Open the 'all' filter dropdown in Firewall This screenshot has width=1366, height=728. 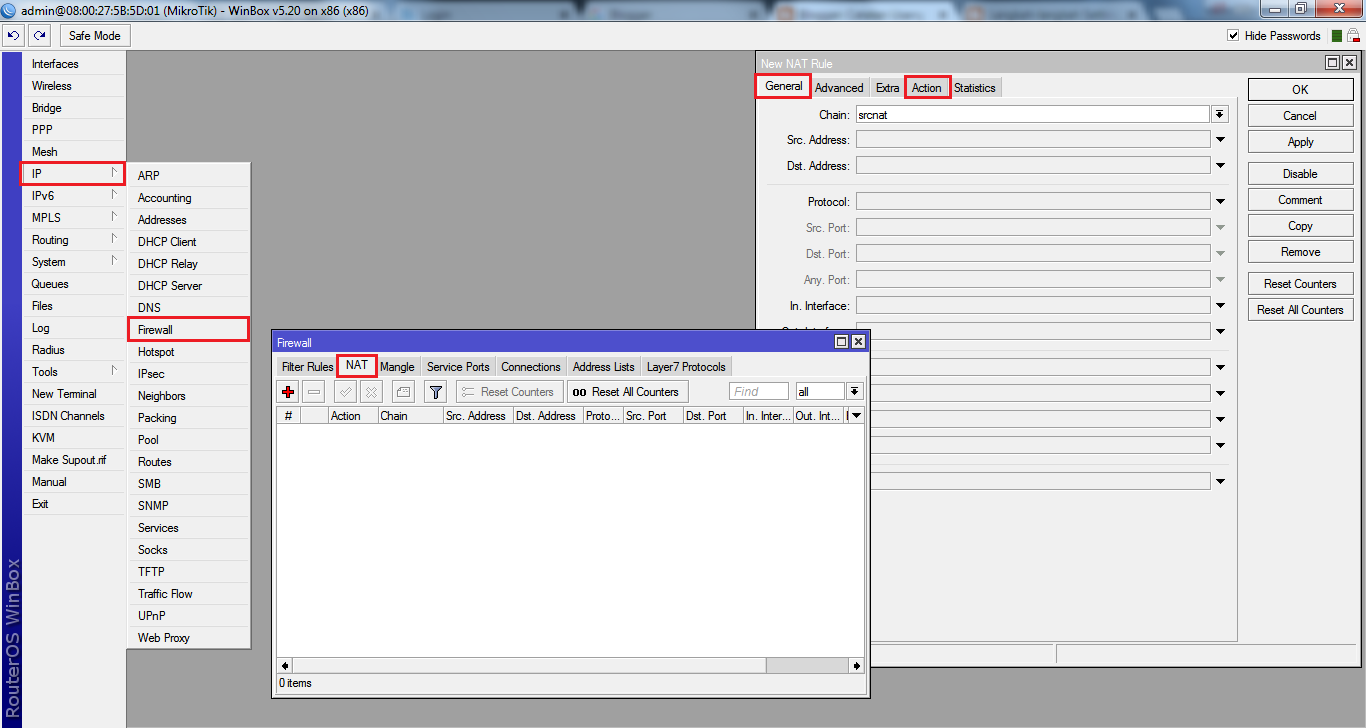tap(855, 392)
